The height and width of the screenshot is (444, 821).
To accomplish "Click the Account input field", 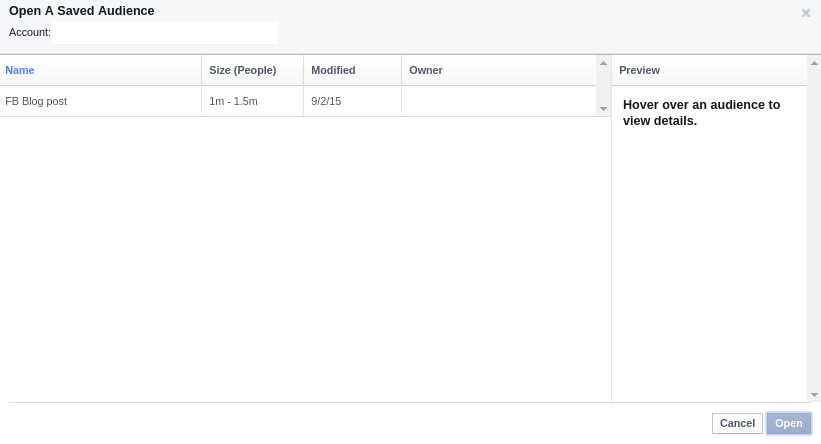I will 165,33.
